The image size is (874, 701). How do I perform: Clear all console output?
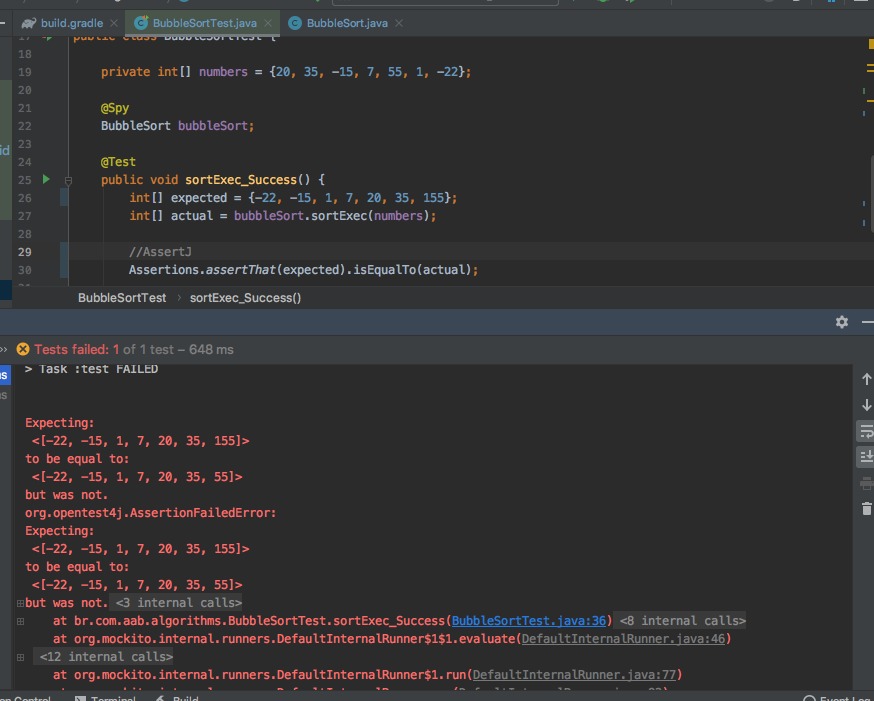[x=866, y=509]
